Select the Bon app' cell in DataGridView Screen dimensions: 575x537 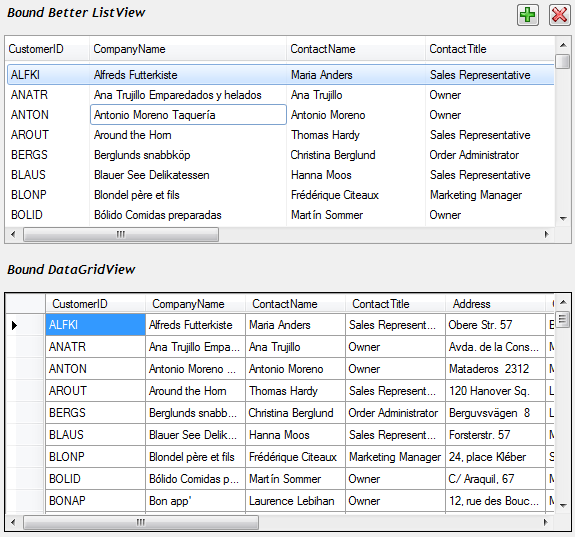[195, 501]
